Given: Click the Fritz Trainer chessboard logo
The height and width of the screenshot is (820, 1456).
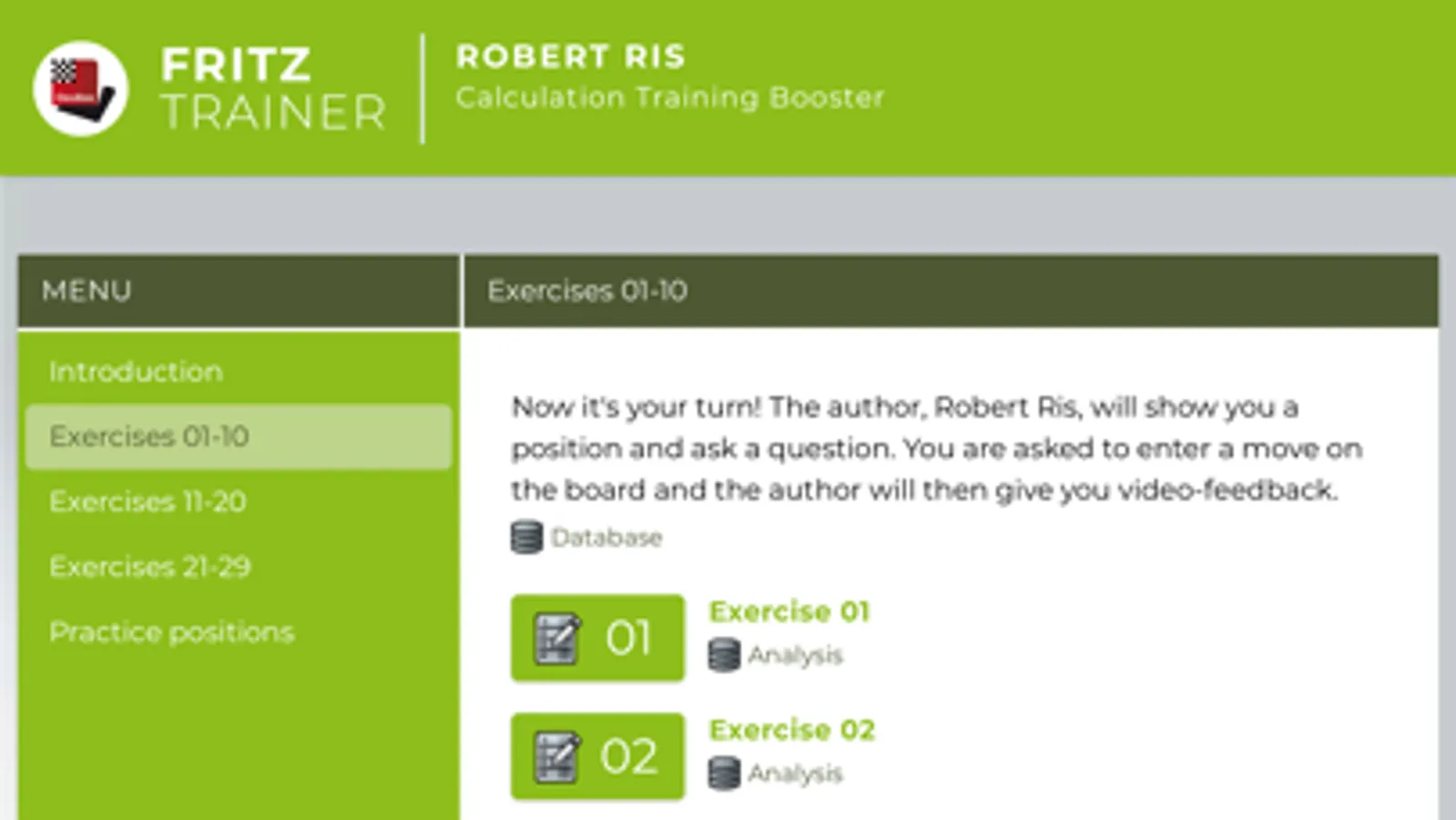Looking at the screenshot, I should point(80,88).
